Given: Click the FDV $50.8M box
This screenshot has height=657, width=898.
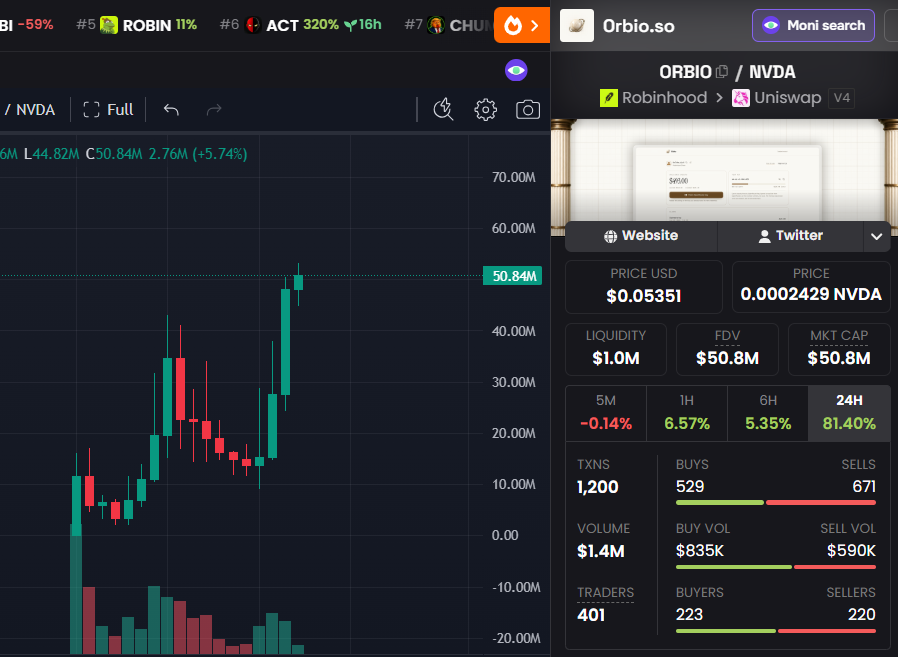Looking at the screenshot, I should click(x=727, y=349).
